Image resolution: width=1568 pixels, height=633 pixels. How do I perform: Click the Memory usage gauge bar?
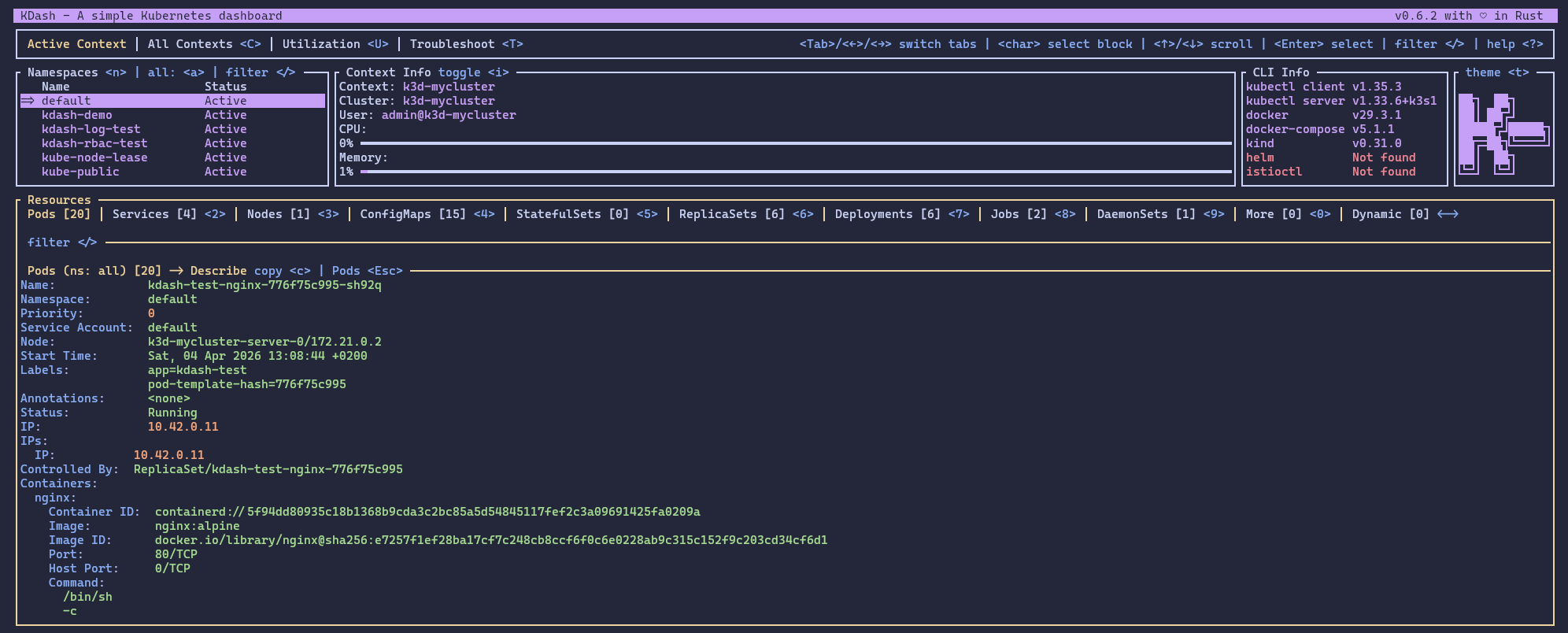[796, 172]
